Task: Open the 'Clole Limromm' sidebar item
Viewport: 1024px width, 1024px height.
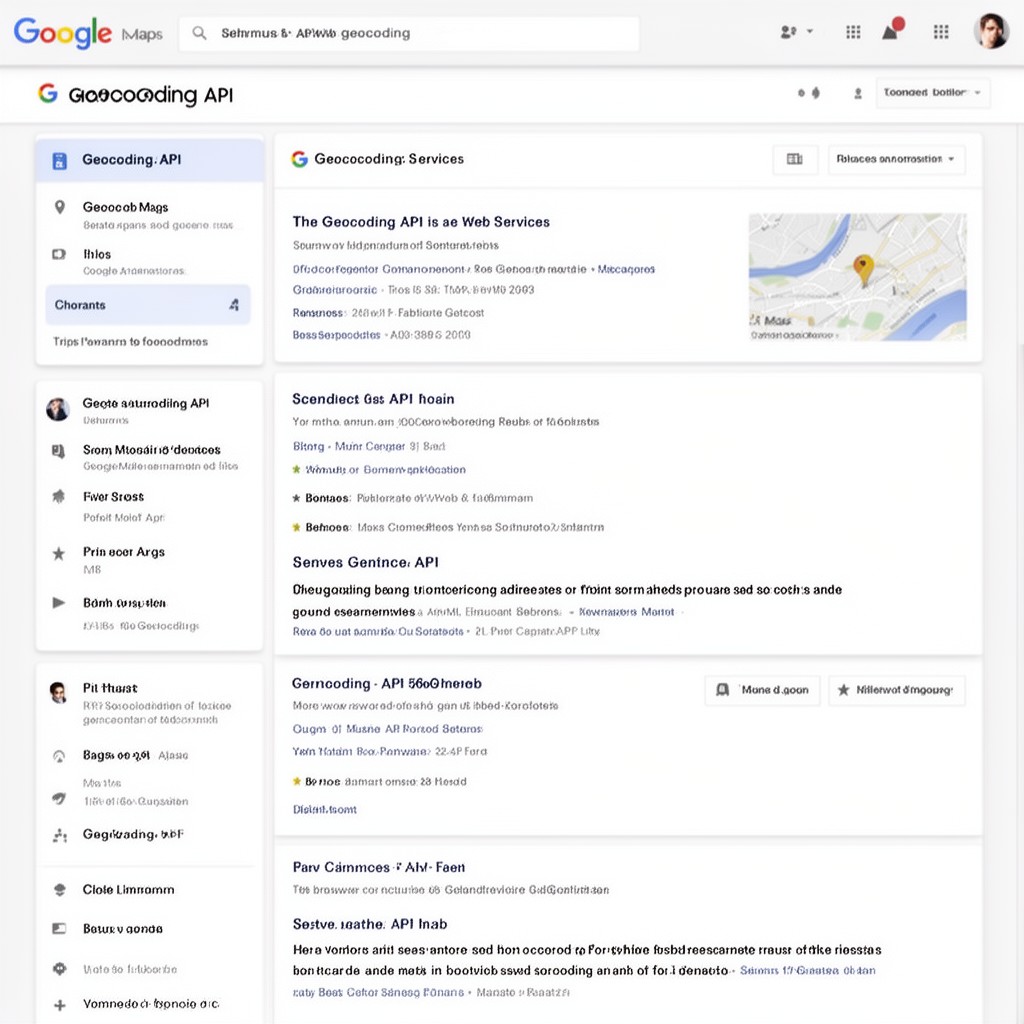Action: tap(128, 890)
